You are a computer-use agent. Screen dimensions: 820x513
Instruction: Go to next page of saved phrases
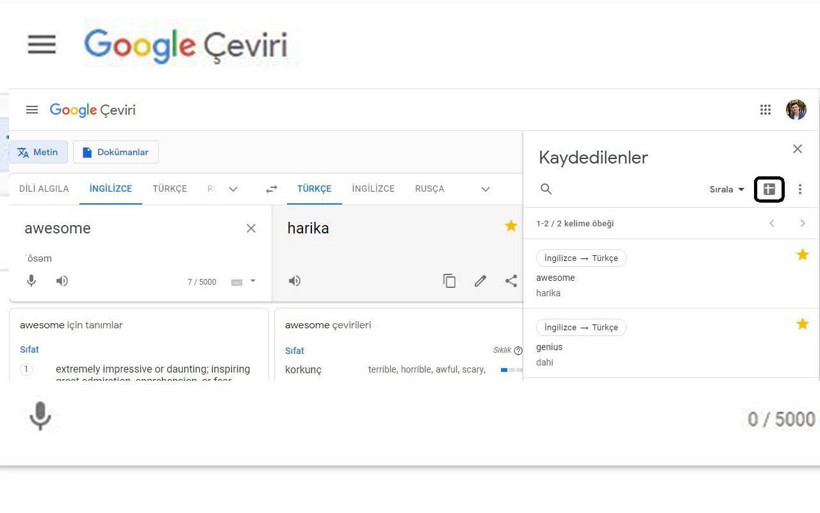803,223
